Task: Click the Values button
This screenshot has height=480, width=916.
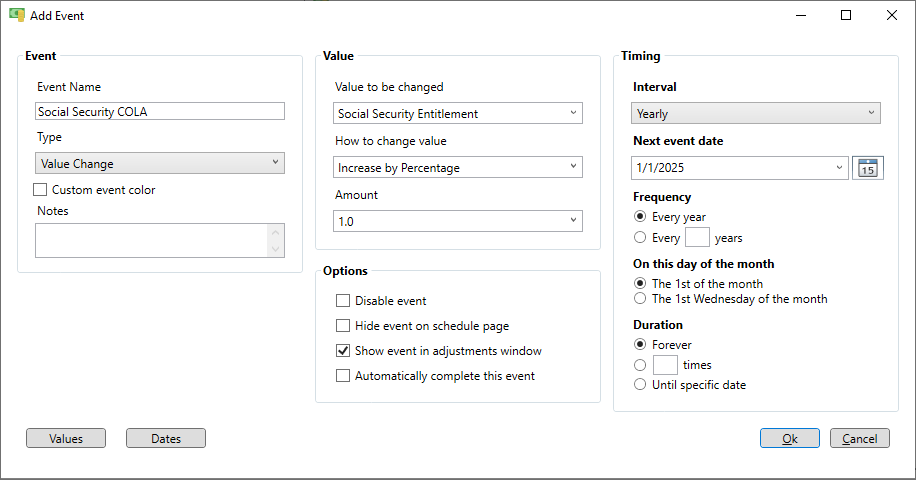Action: tap(66, 439)
